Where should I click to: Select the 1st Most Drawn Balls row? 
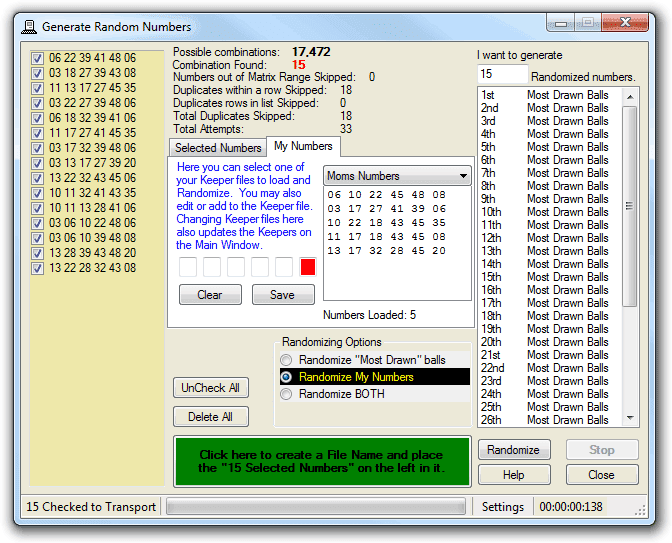tap(550, 95)
